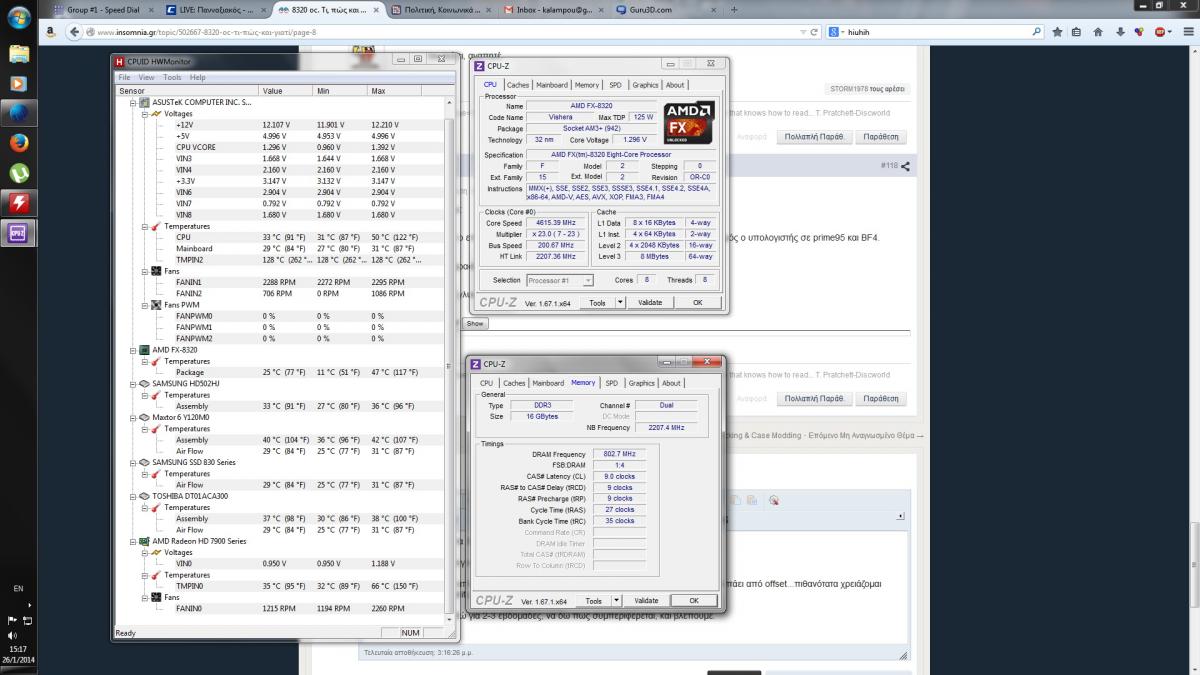Collapse the Maxtor 6 Y120M0 node
The height and width of the screenshot is (675, 1200).
(134, 418)
